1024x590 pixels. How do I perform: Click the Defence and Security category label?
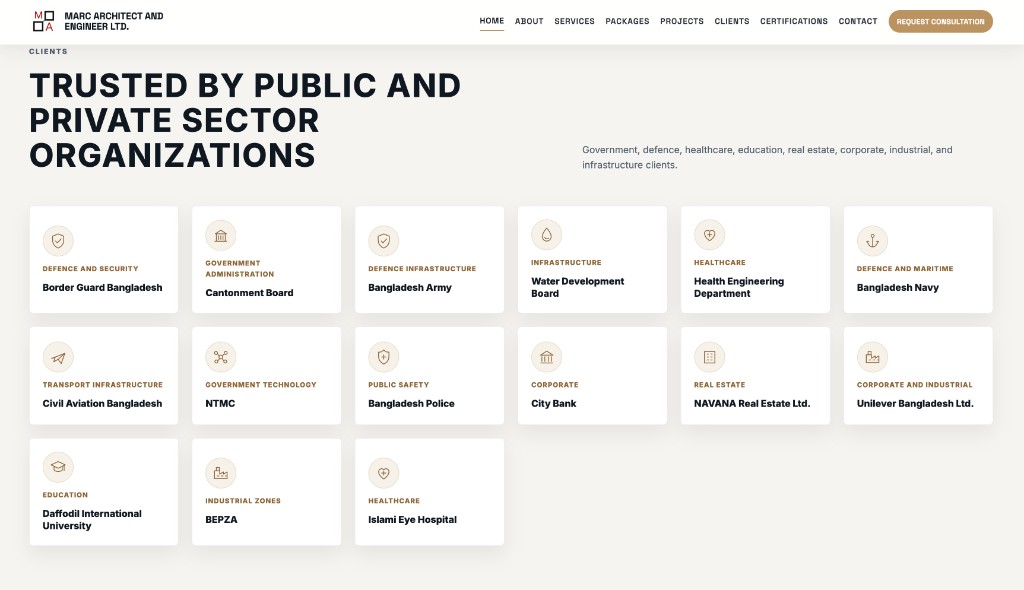(x=90, y=269)
